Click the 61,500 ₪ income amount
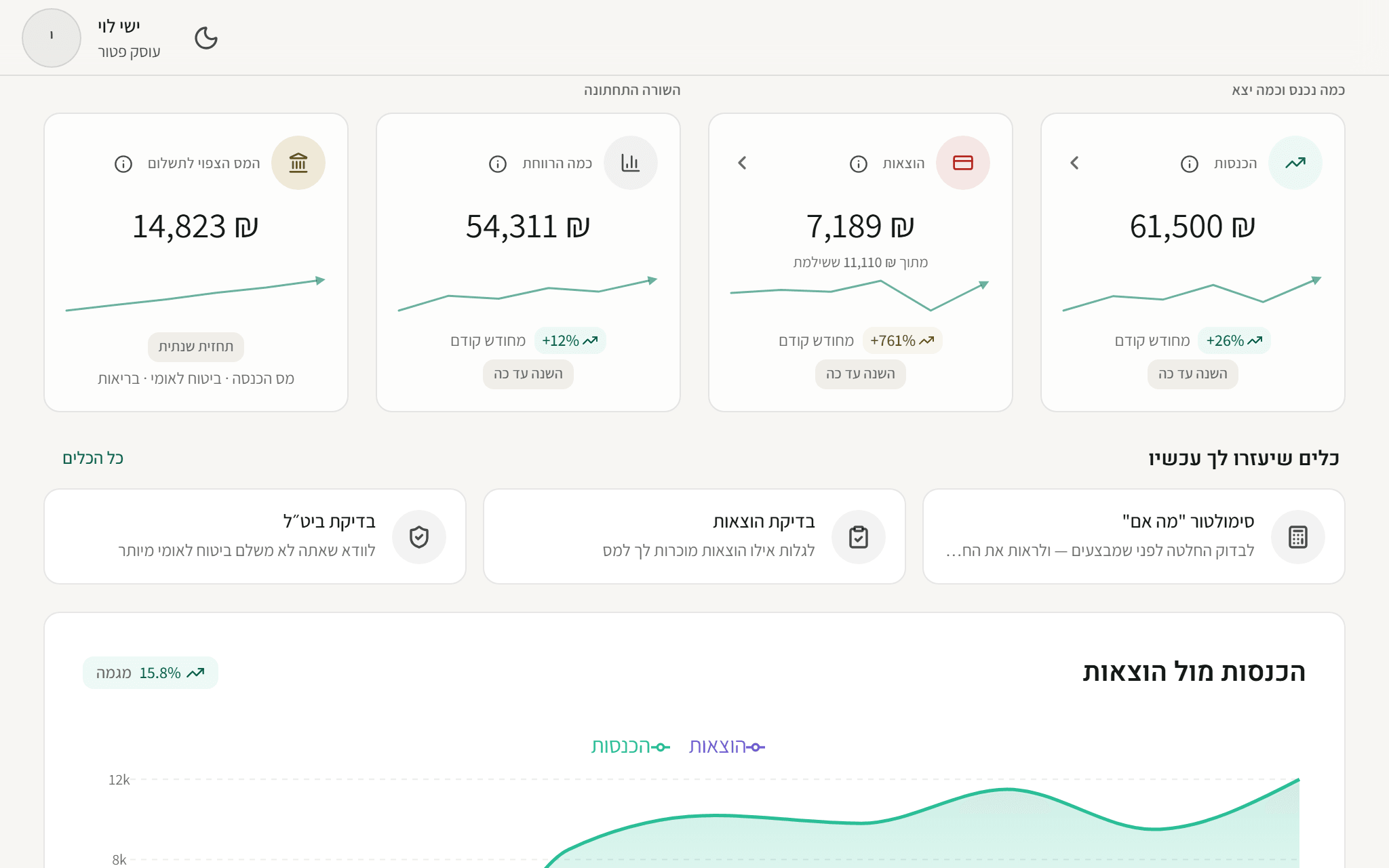 click(1193, 226)
